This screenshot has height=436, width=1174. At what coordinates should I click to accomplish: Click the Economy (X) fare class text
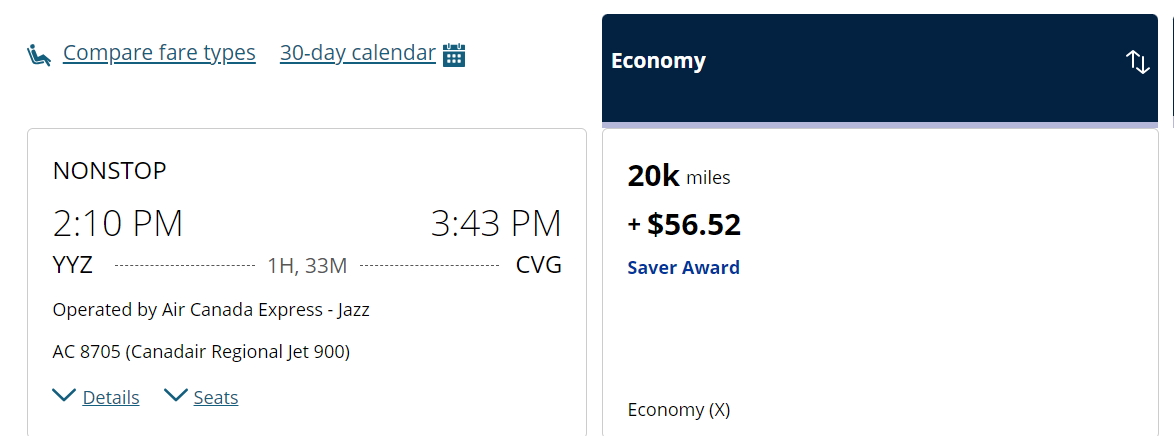pyautogui.click(x=679, y=410)
